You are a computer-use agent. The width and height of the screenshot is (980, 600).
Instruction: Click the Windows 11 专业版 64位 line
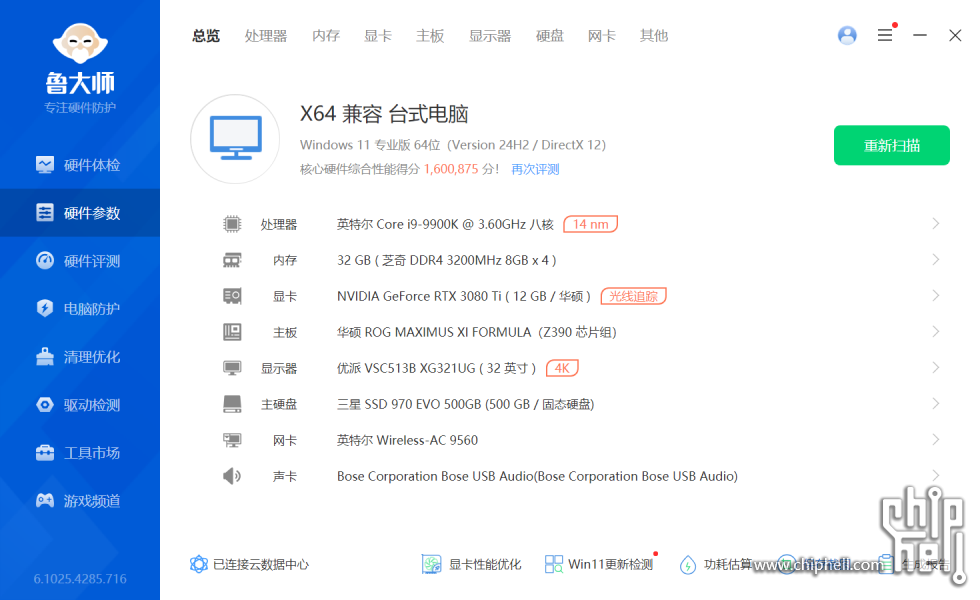453,145
